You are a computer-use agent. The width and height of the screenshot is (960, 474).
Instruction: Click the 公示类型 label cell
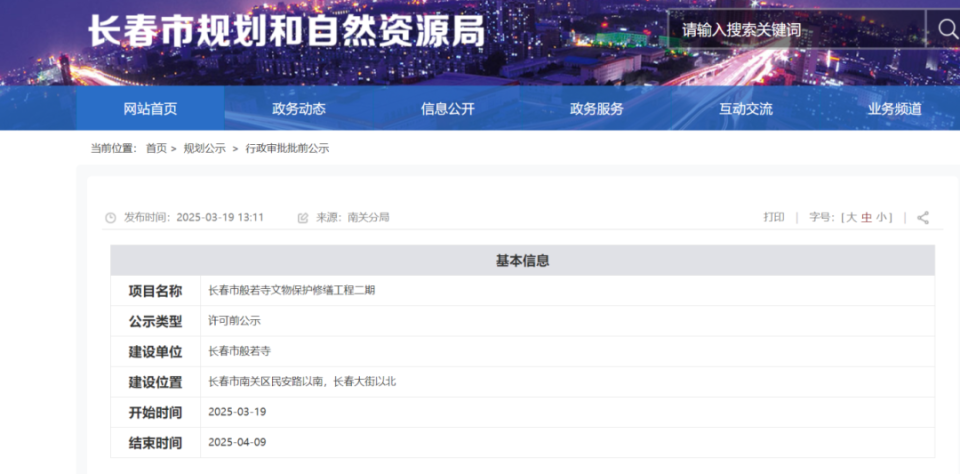pyautogui.click(x=156, y=321)
